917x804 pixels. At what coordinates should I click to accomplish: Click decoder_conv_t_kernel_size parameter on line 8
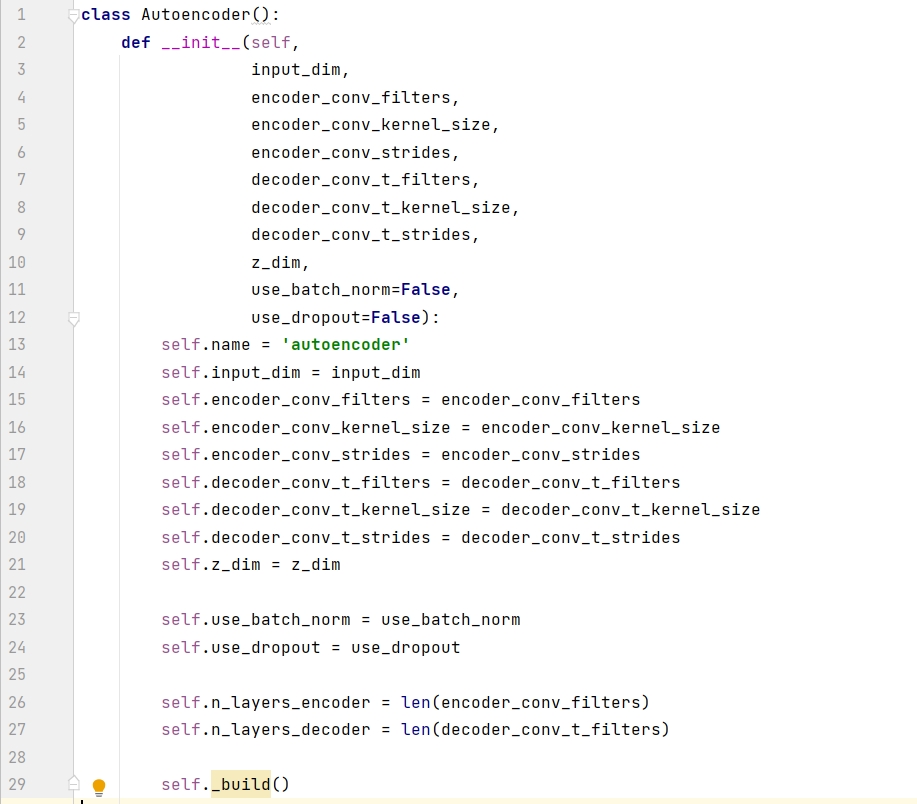pyautogui.click(x=381, y=208)
